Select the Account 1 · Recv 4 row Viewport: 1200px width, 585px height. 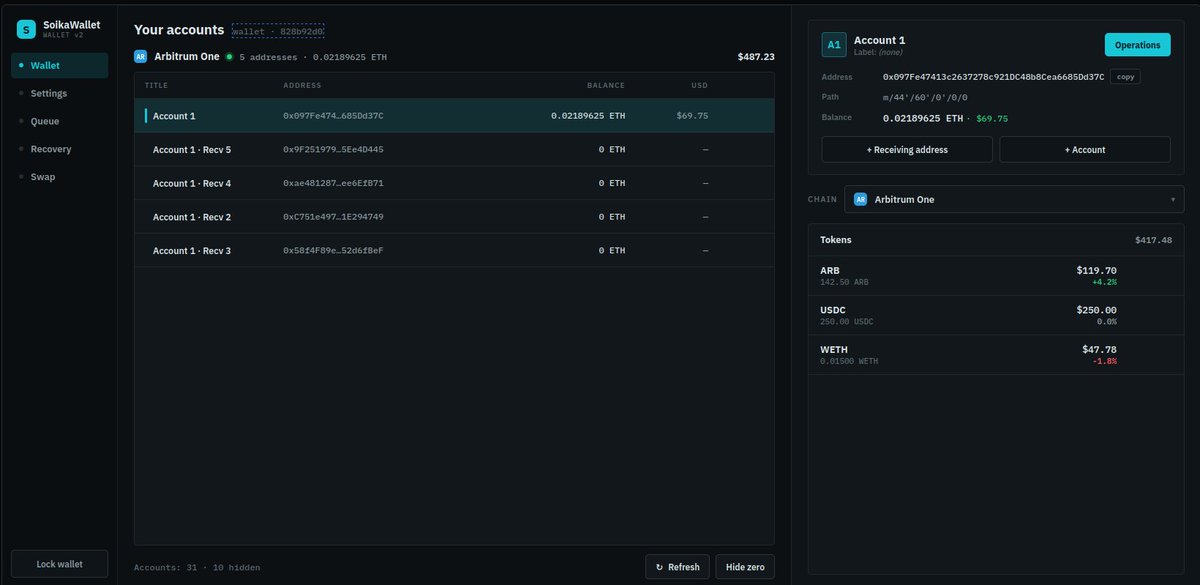coord(454,183)
